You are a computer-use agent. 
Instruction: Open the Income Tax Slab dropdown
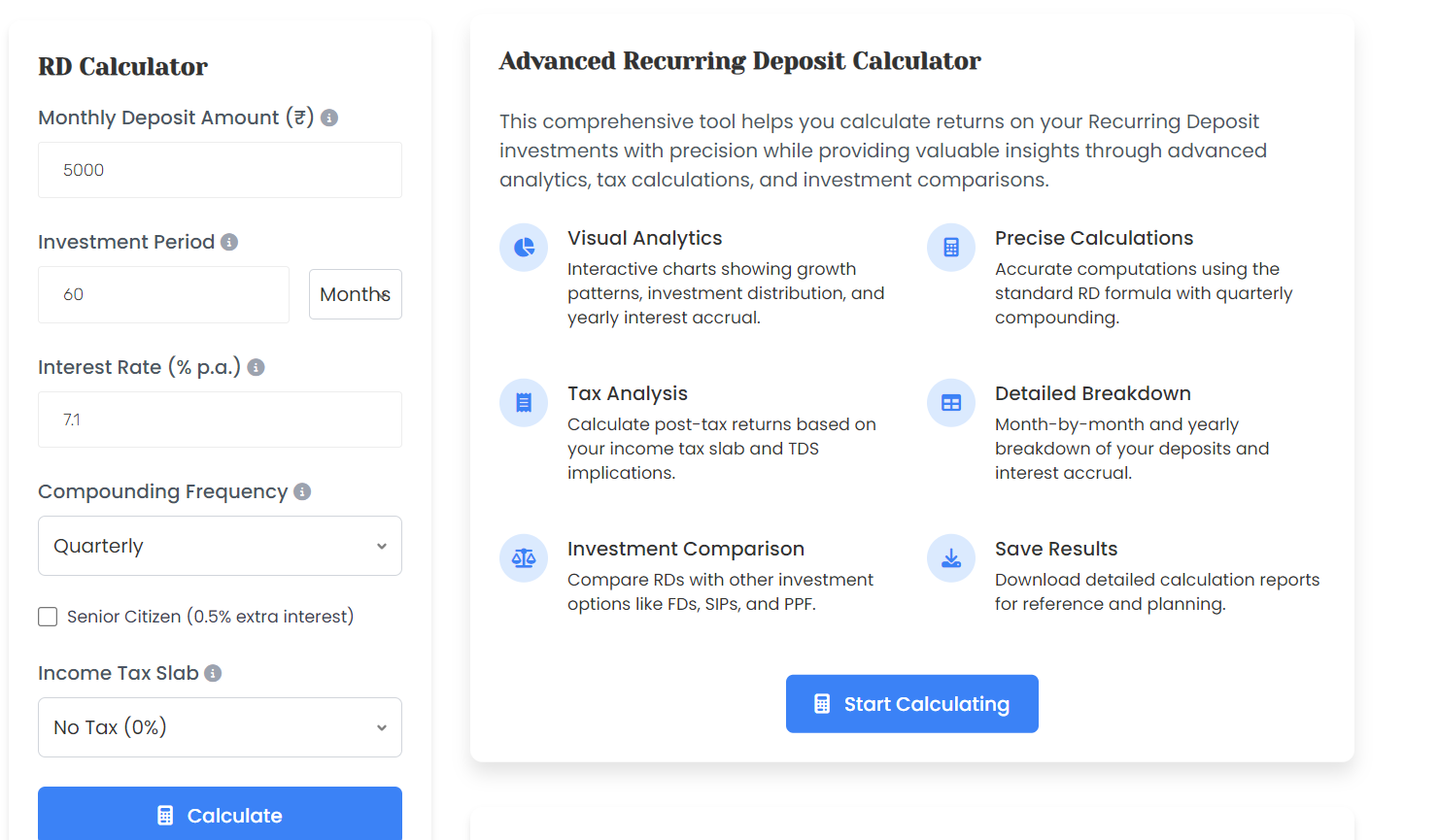tap(220, 727)
